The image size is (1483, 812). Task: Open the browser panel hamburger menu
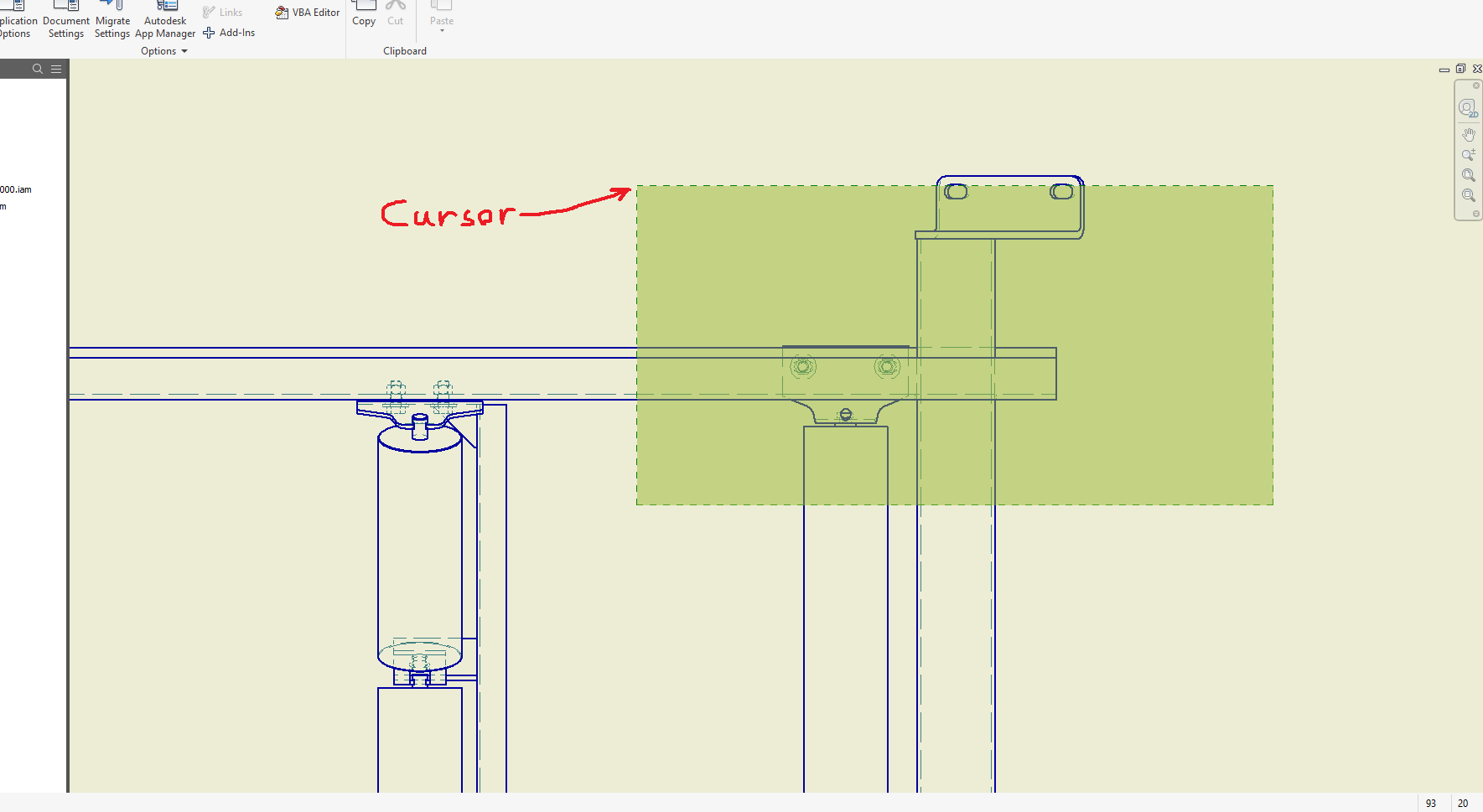click(56, 69)
